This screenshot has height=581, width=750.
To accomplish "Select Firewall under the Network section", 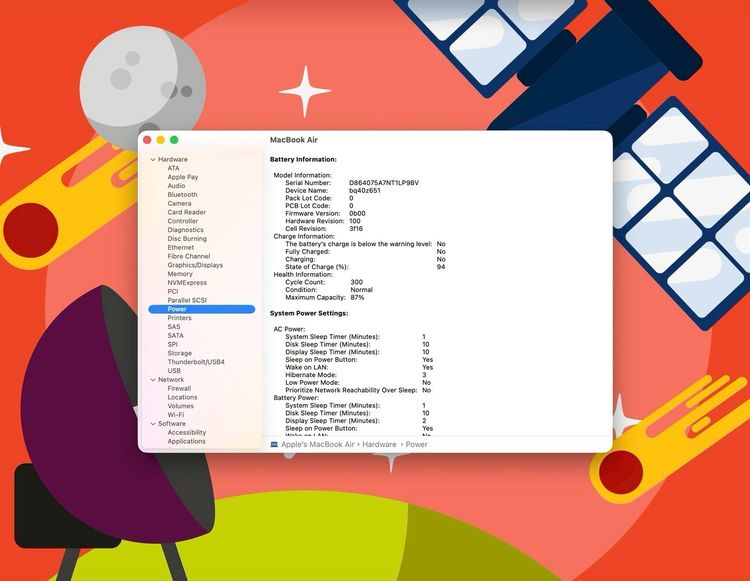I will tap(179, 388).
